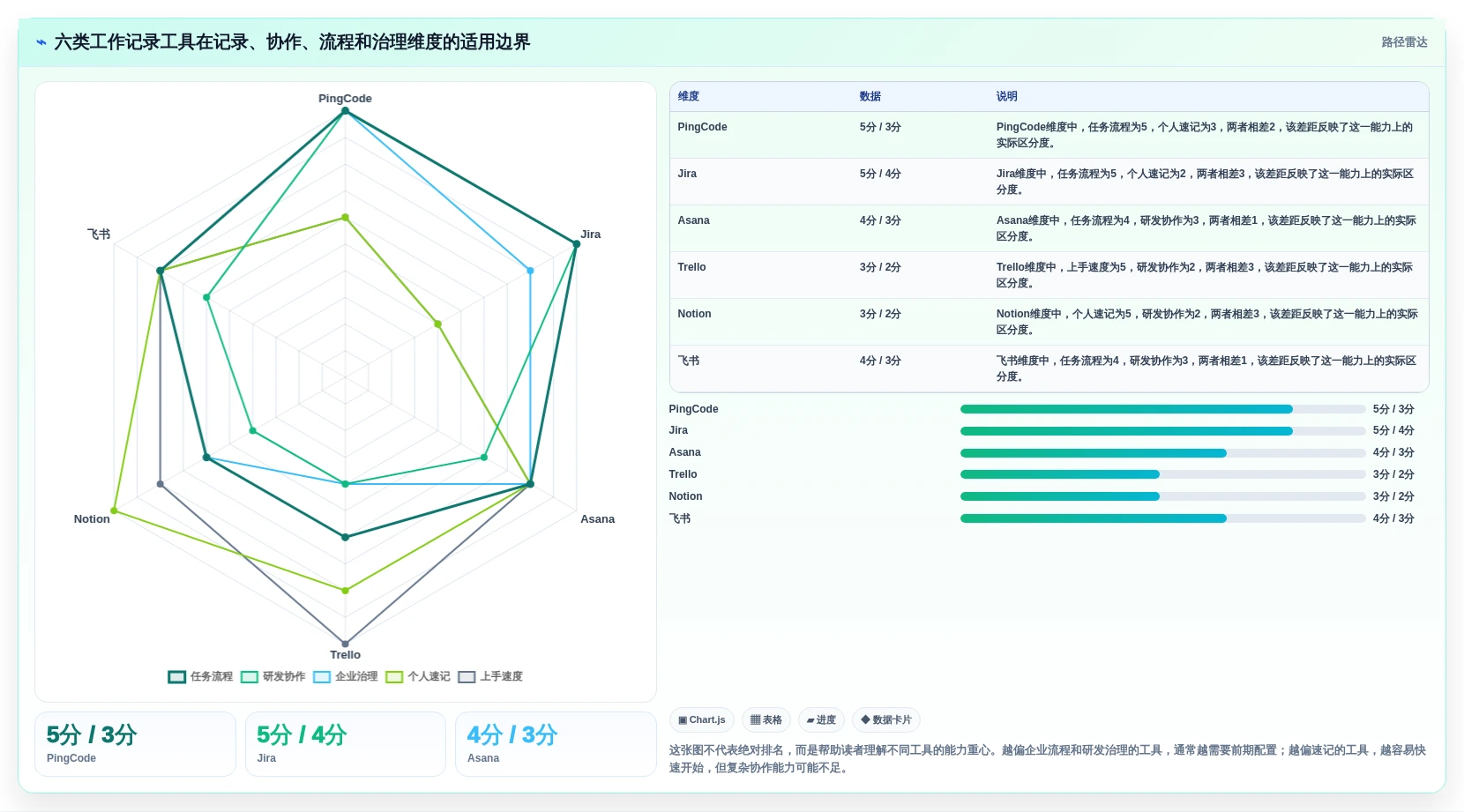This screenshot has width=1464, height=812.
Task: Toggle 个人速记 legend series
Action: [417, 676]
